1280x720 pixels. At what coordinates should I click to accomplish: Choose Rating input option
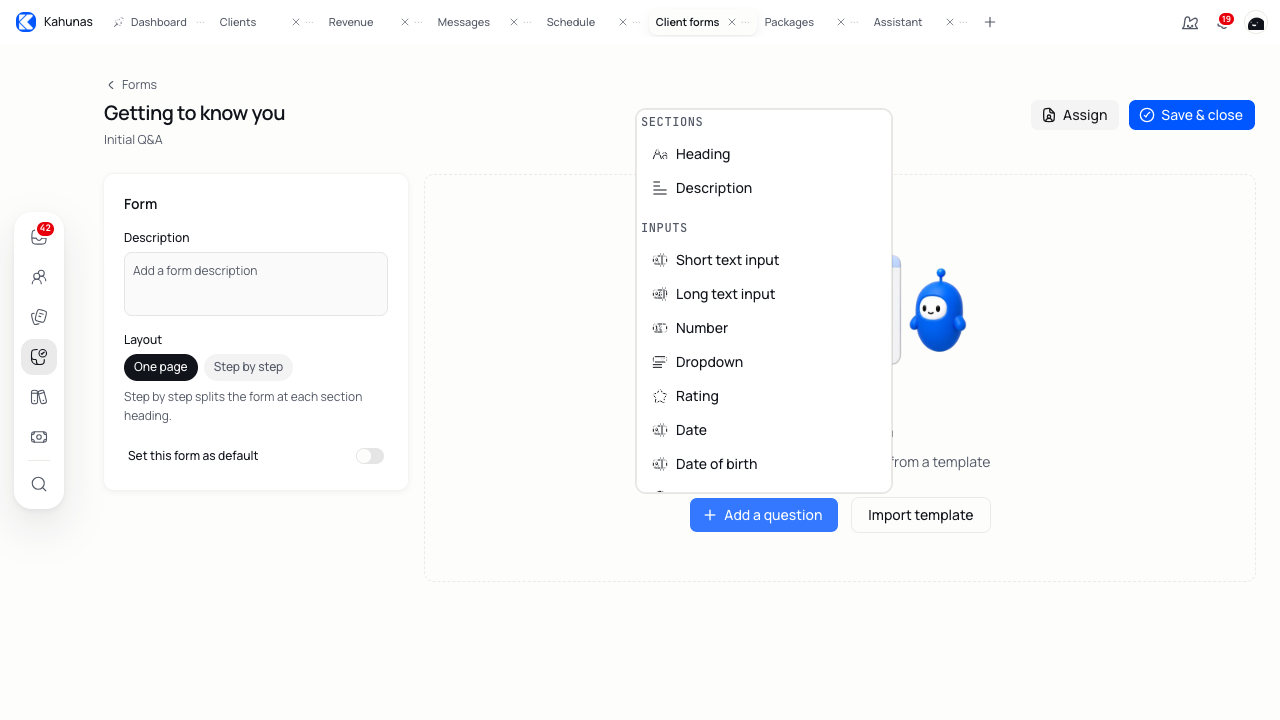[764, 396]
